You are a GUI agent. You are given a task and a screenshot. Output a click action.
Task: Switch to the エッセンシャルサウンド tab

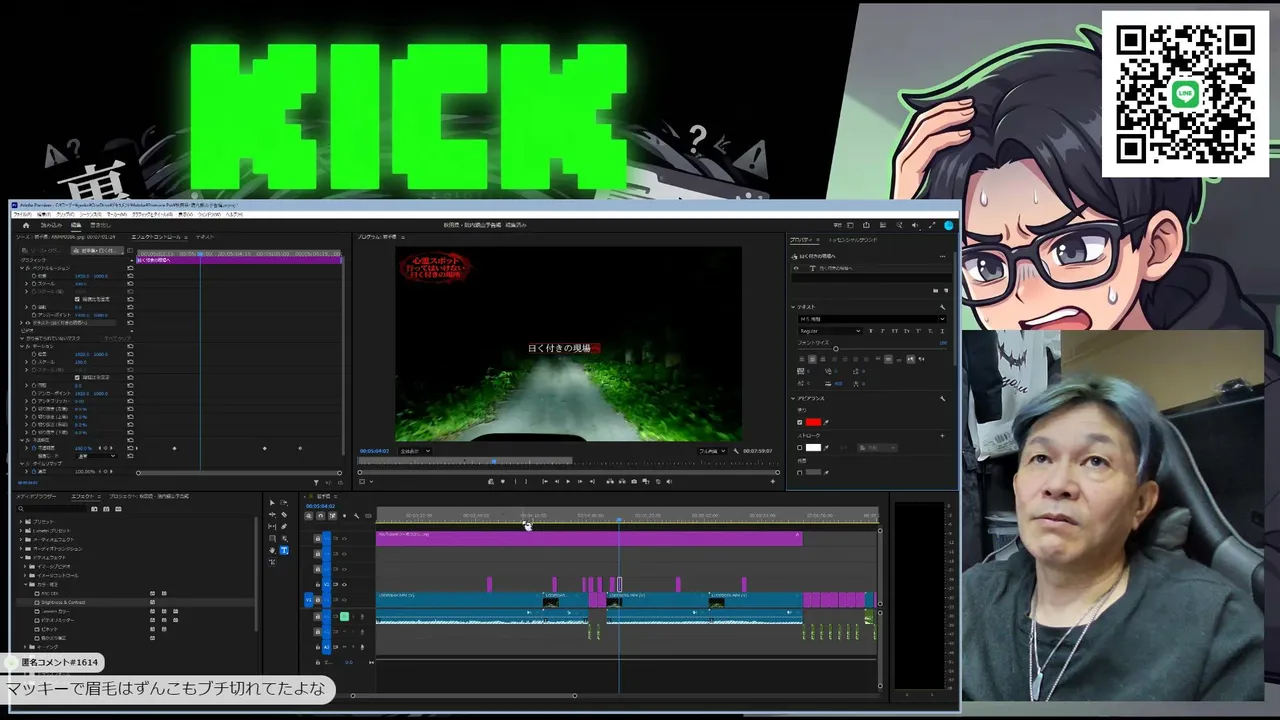tap(853, 240)
